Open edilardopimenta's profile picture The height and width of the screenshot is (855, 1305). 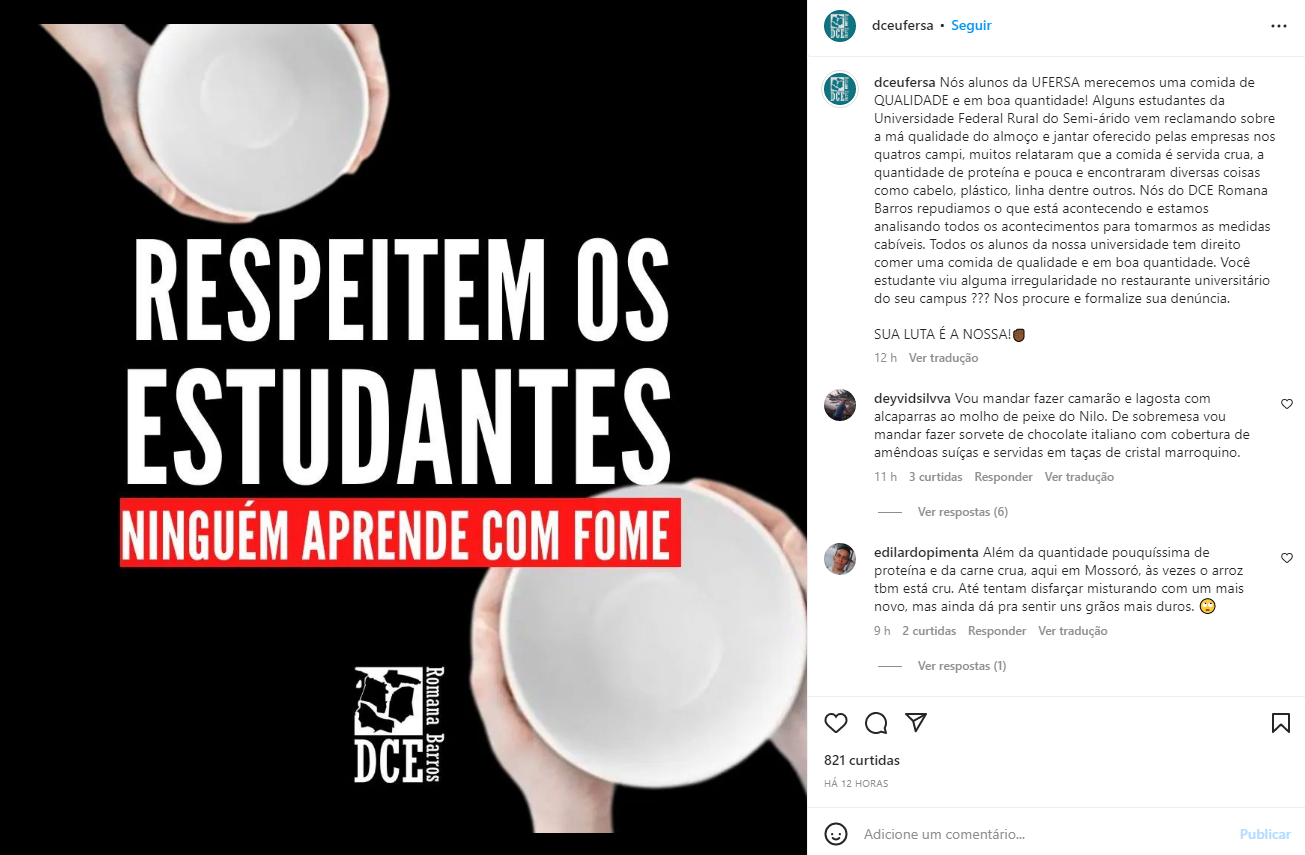pos(840,559)
